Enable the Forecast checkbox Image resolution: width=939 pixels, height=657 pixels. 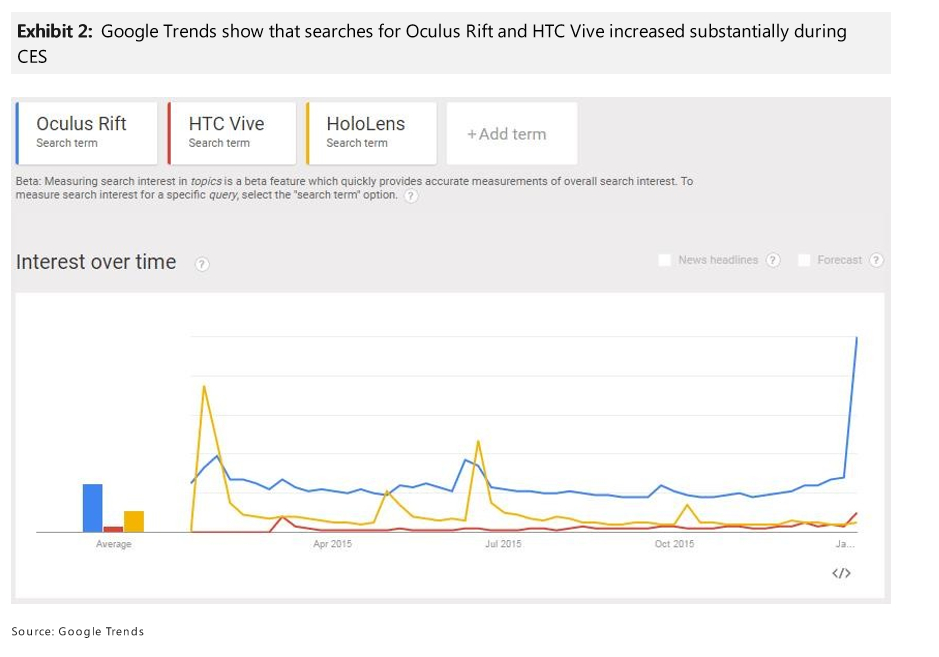tap(804, 260)
